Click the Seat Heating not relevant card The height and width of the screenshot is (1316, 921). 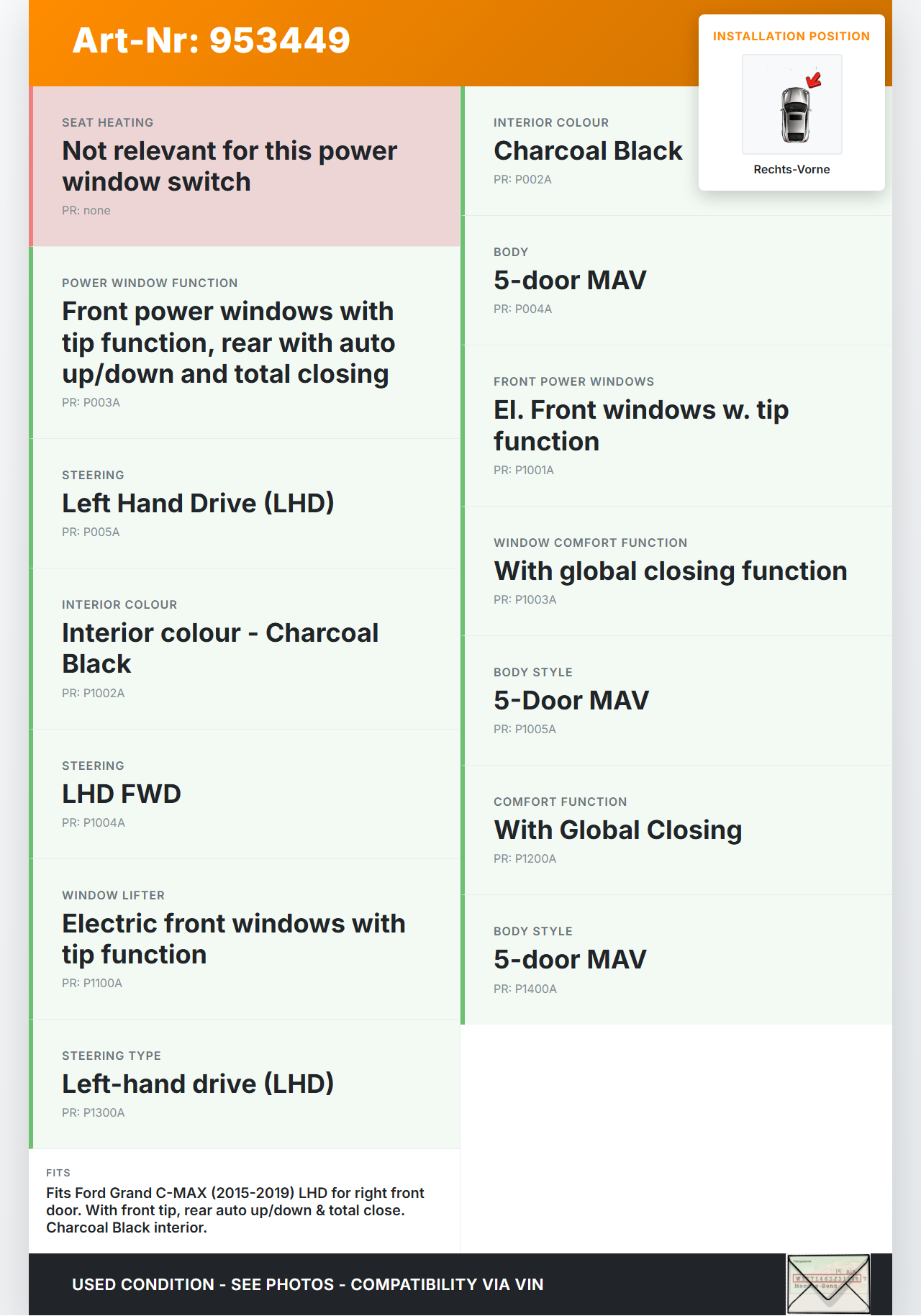tap(245, 166)
